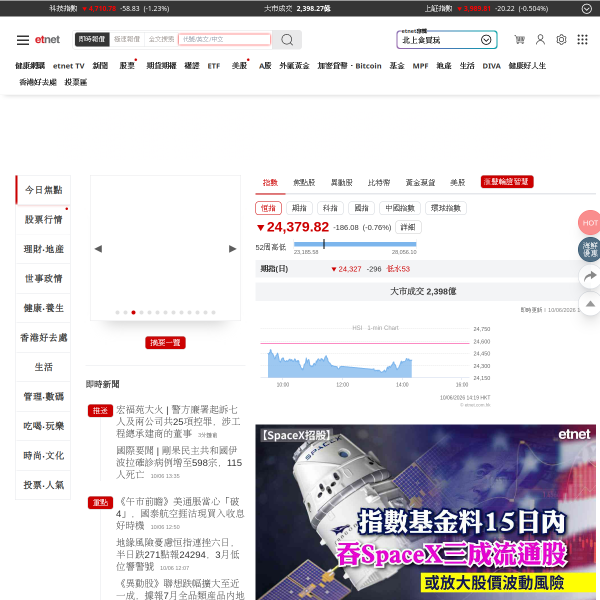Click the 詳細 button beside index change
Screen dimensions: 600x600
coord(408,227)
